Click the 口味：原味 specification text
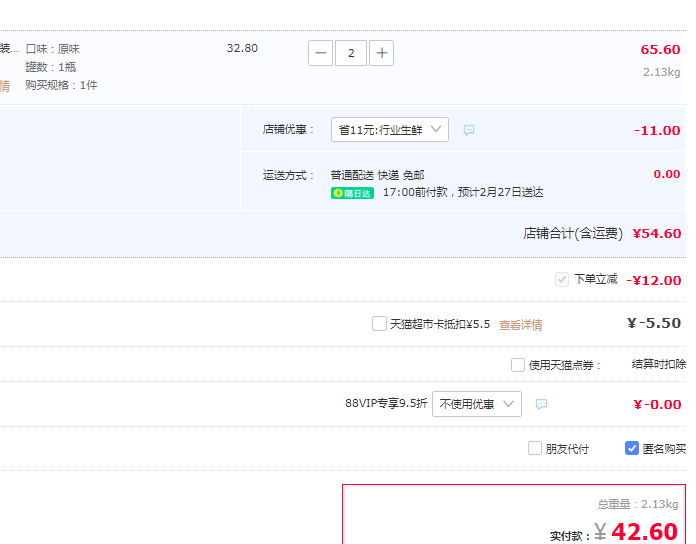The height and width of the screenshot is (544, 696). pos(52,49)
